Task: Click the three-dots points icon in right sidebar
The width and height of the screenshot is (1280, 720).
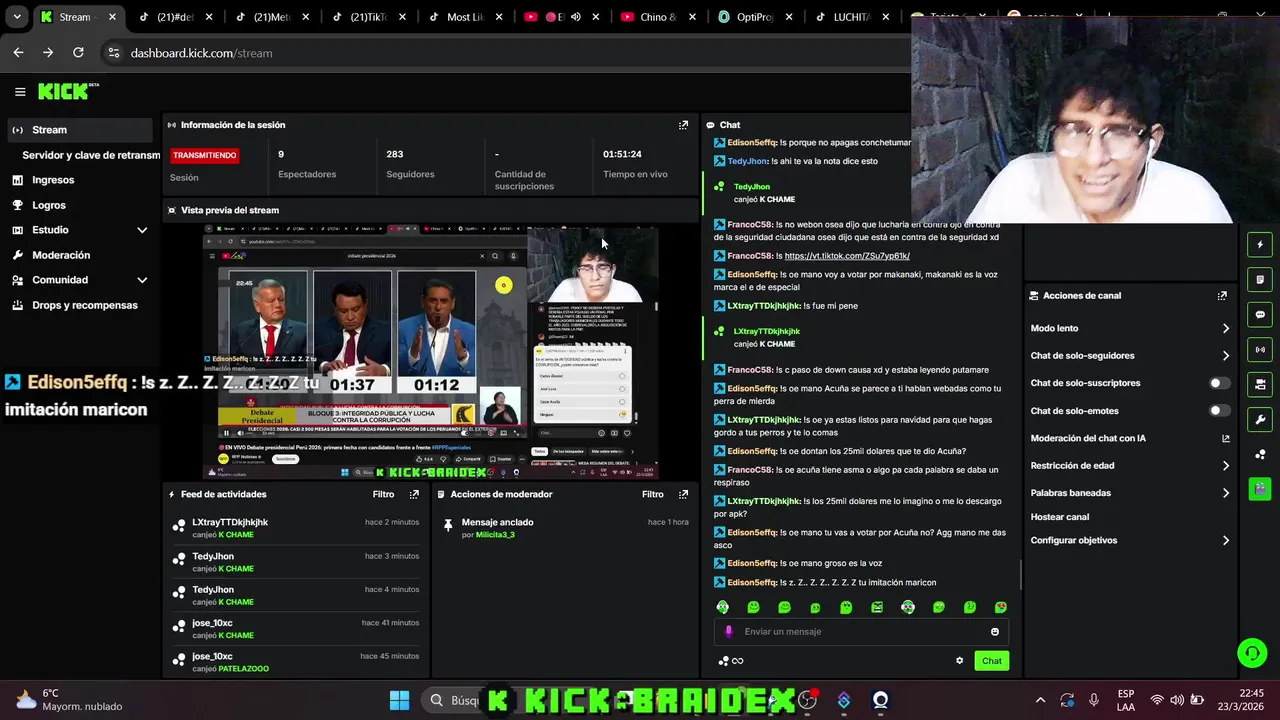Action: tap(1260, 454)
